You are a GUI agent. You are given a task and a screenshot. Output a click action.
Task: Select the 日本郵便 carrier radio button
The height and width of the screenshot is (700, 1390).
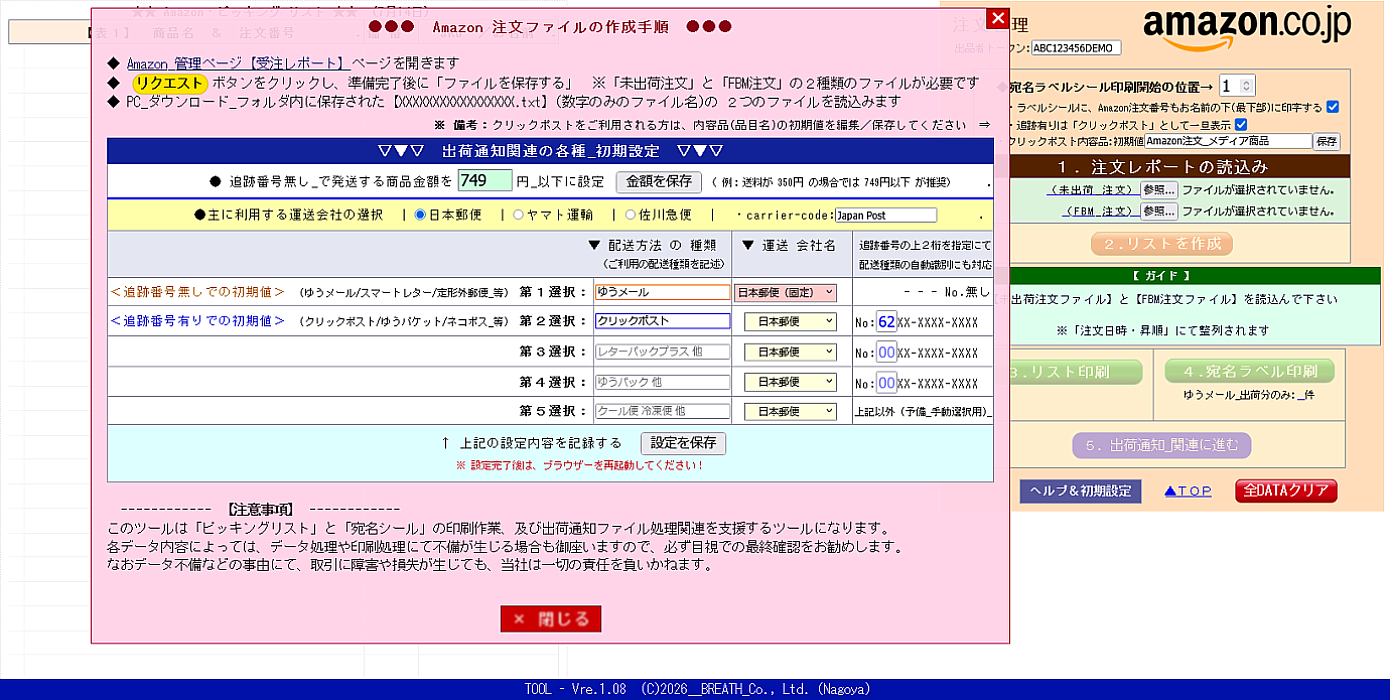[x=420, y=215]
